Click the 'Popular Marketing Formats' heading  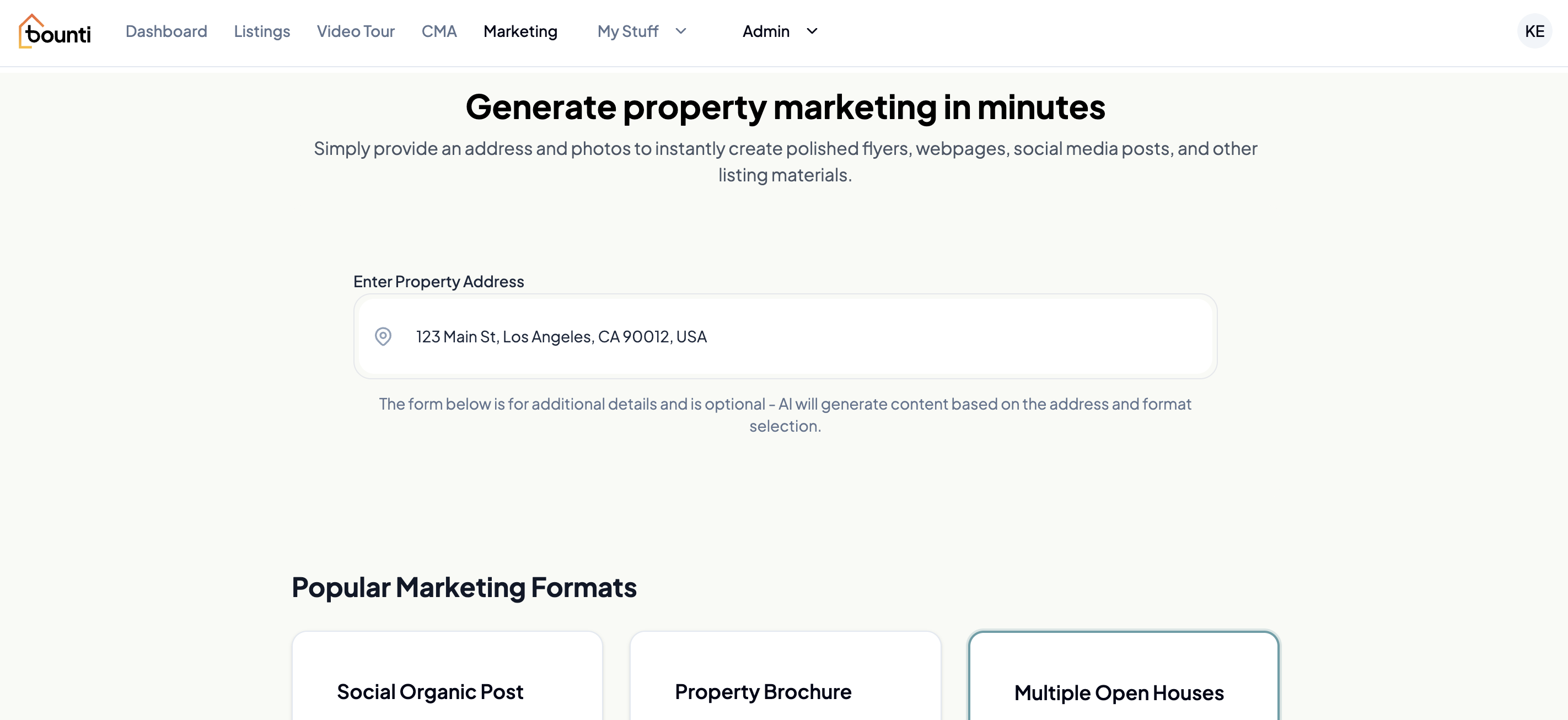point(464,587)
